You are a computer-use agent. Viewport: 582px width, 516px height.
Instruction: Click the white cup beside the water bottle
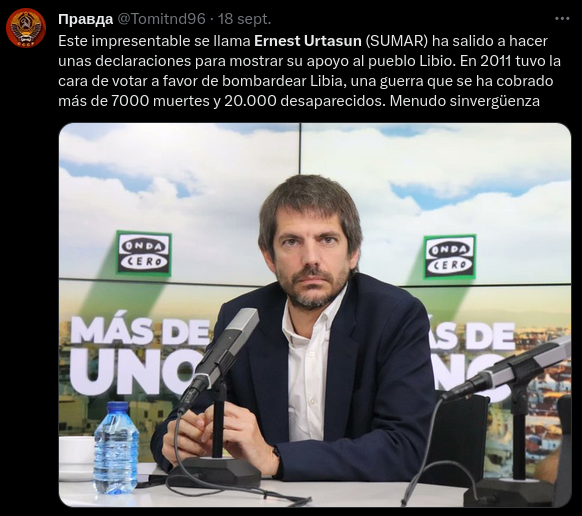76,459
